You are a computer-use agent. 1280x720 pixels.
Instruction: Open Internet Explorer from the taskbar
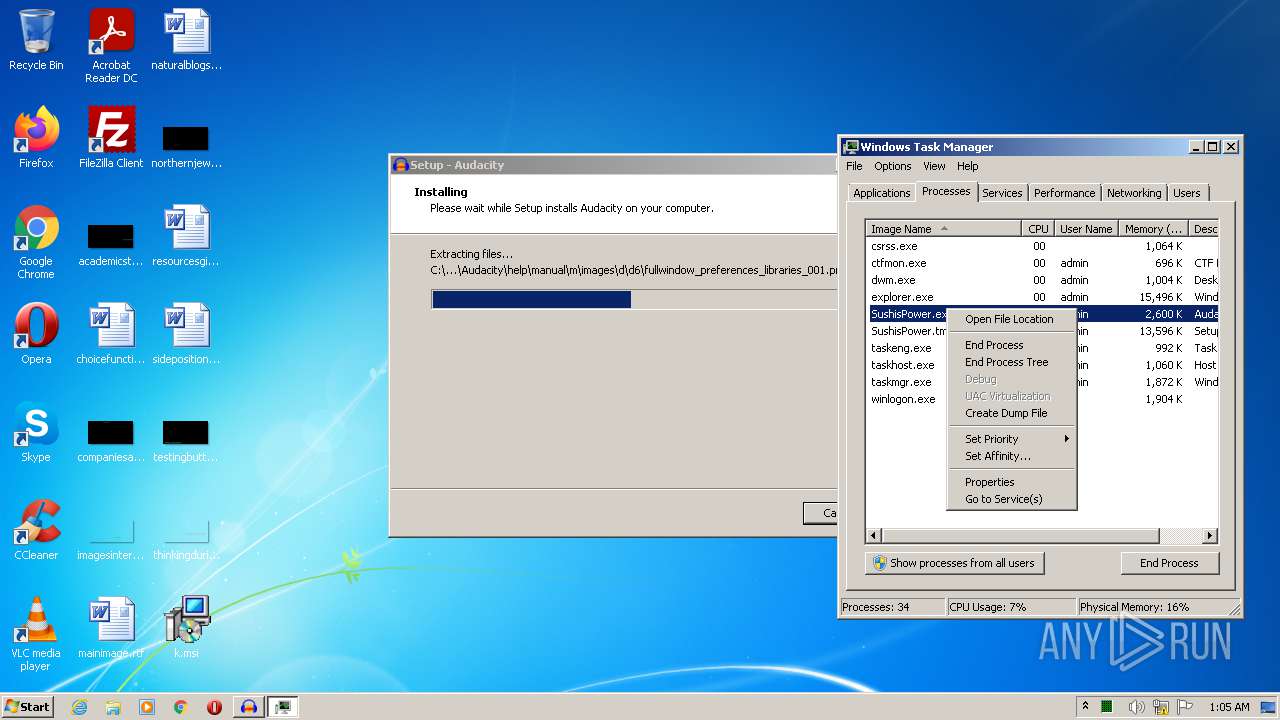pyautogui.click(x=79, y=707)
